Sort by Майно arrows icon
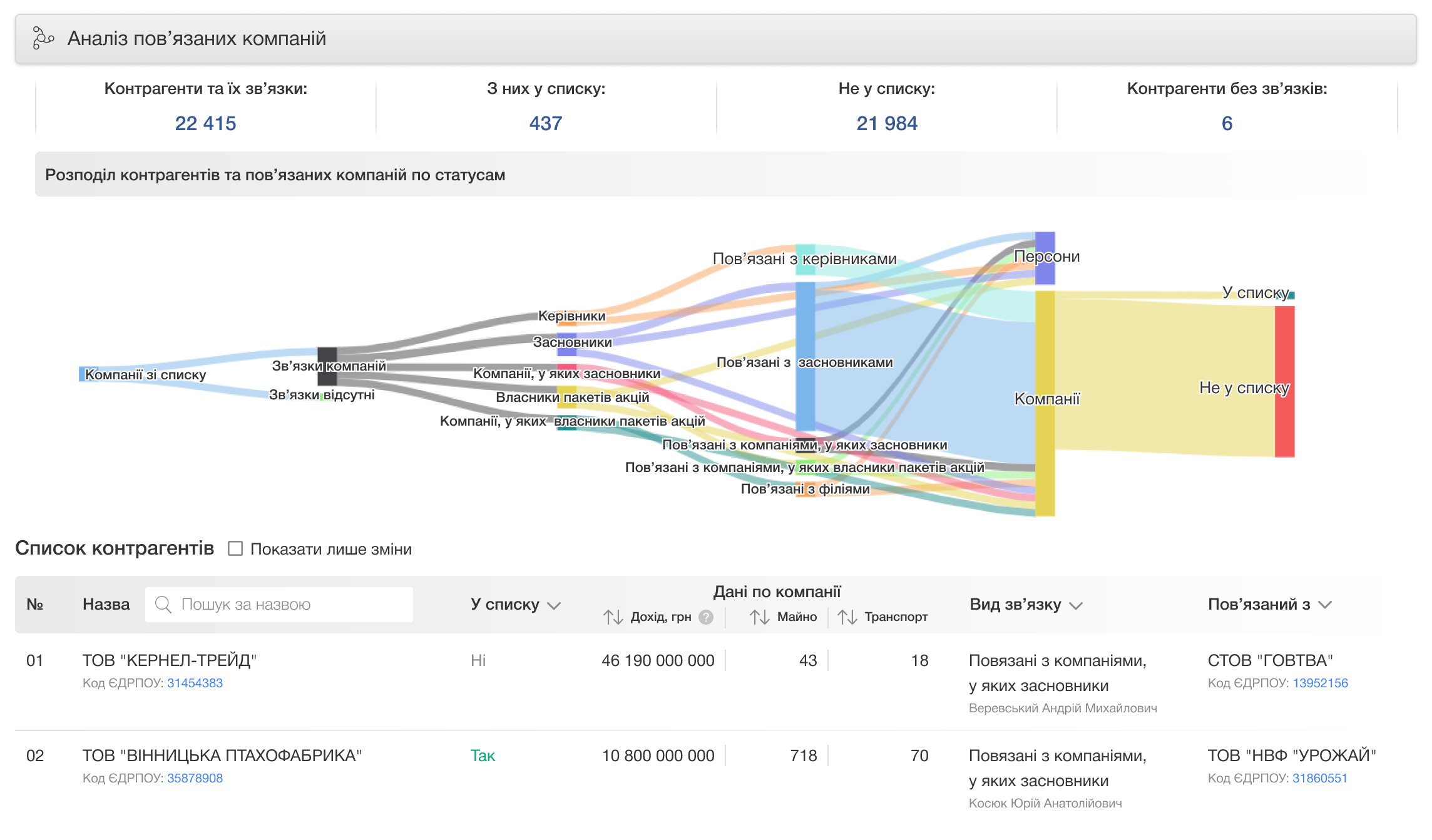 pos(759,617)
